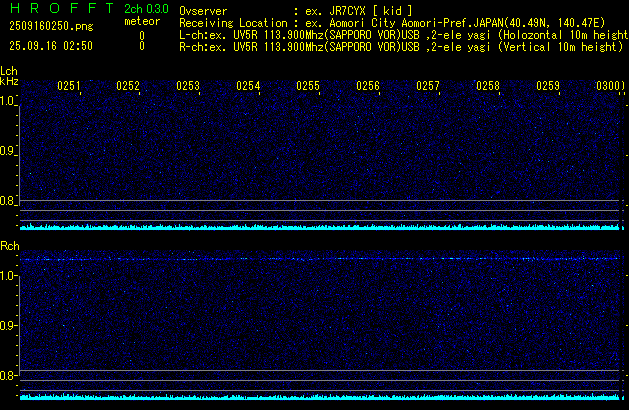Image resolution: width=629 pixels, height=410 pixels.
Task: Click the 0251 time marker
Action: [69, 86]
